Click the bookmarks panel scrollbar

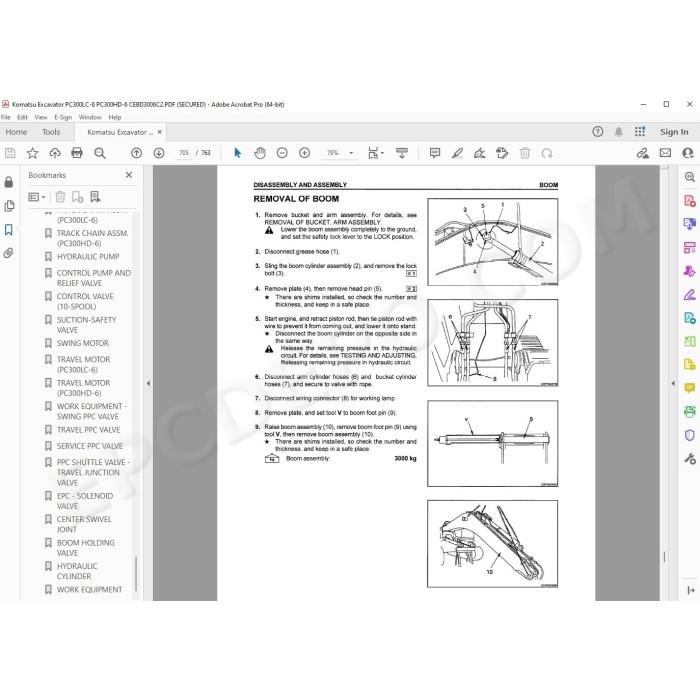pos(136,574)
